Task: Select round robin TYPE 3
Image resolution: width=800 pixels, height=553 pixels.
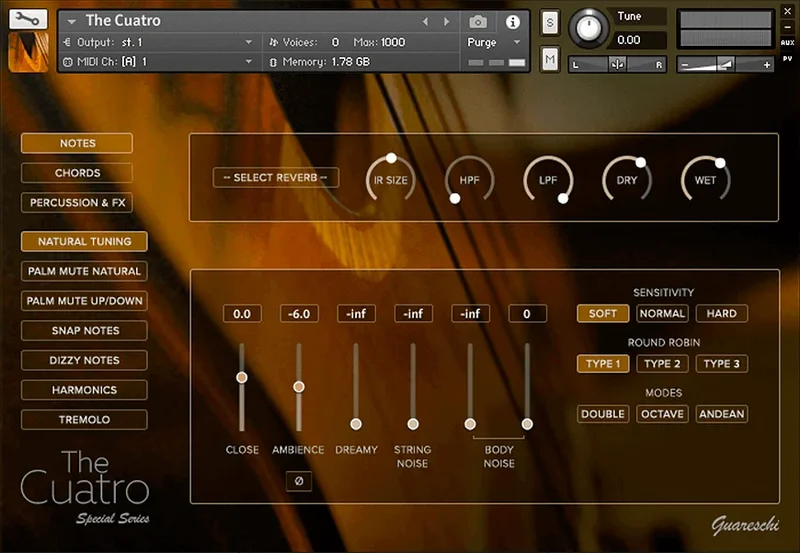Action: [x=721, y=364]
